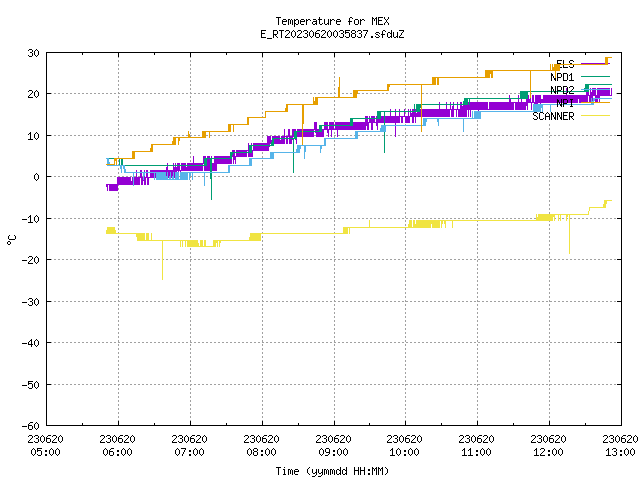Click the NPD2 legend label
Viewport: 640px width, 480px height.
point(562,90)
